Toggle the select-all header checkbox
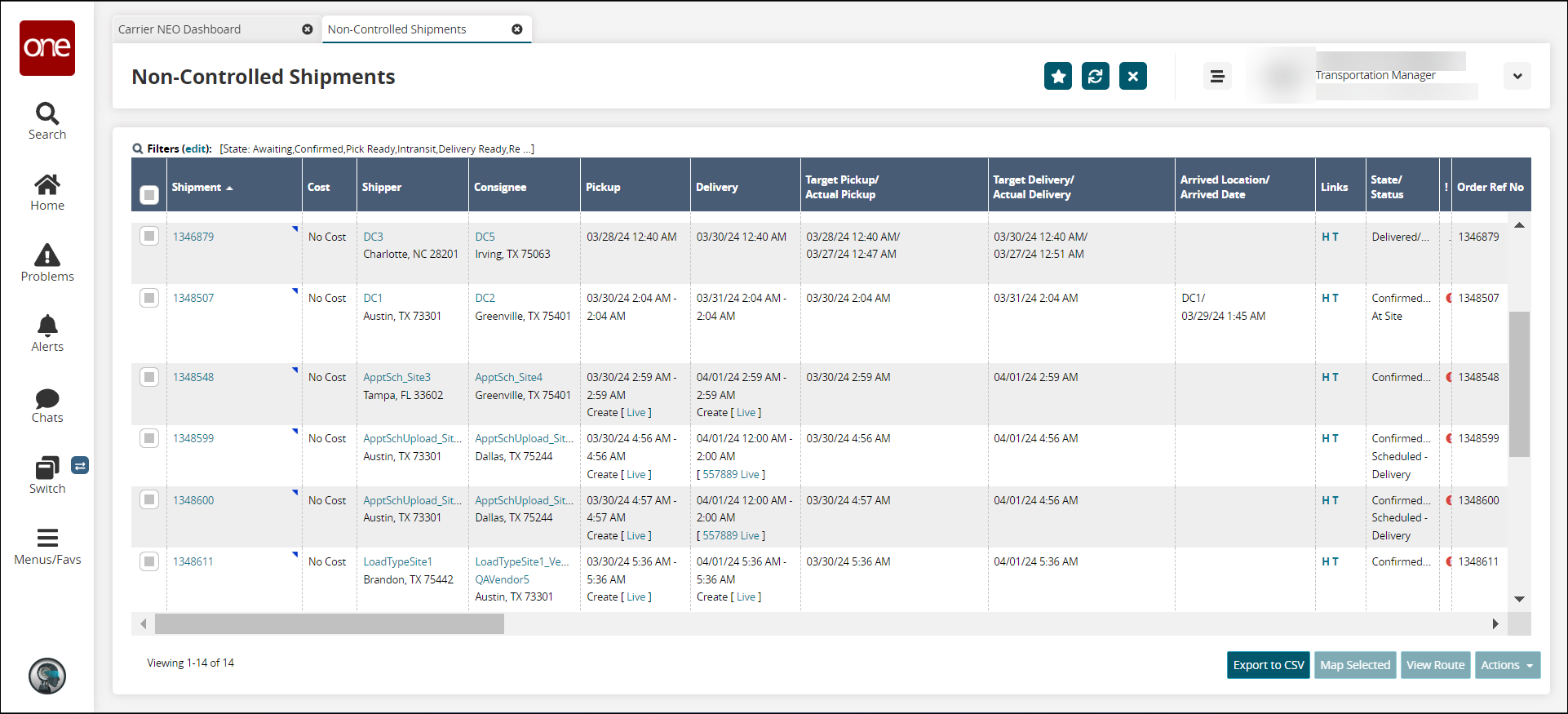Image resolution: width=1568 pixels, height=714 pixels. coord(149,195)
